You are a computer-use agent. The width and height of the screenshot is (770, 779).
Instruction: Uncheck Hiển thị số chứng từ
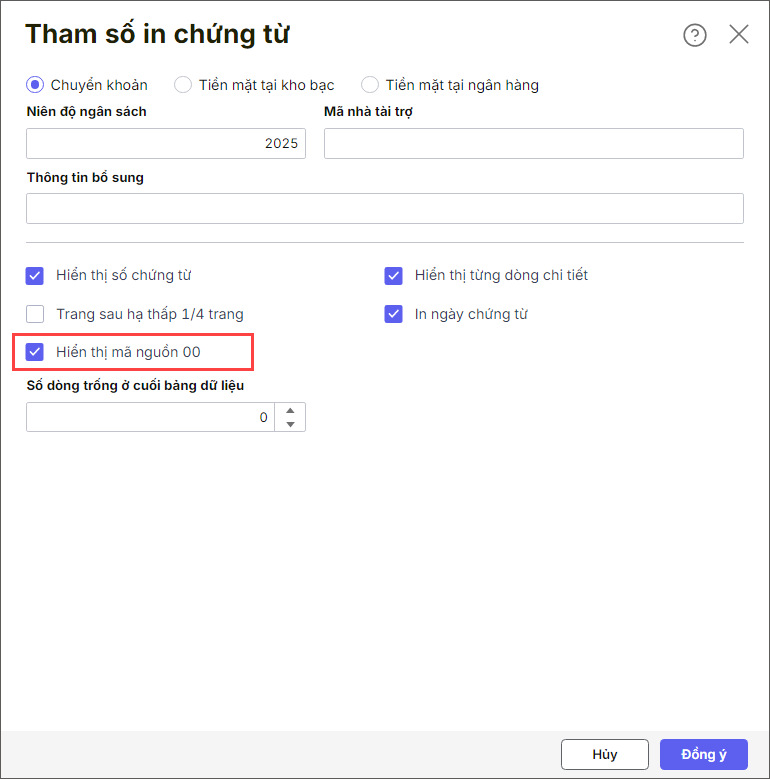pyautogui.click(x=35, y=275)
